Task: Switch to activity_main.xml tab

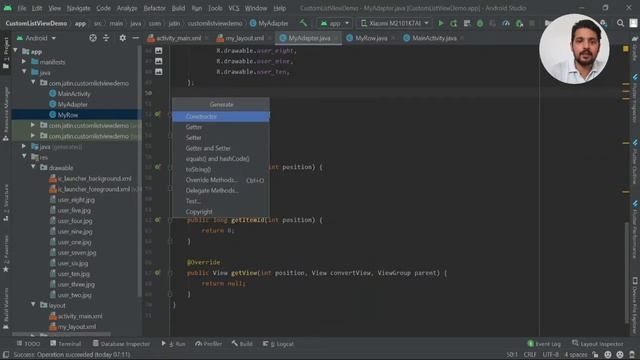Action: coord(178,38)
